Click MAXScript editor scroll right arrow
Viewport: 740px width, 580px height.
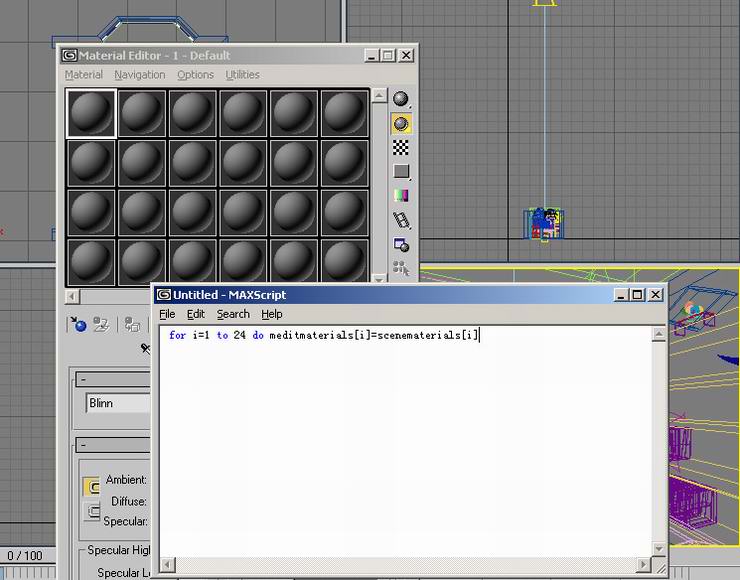643,564
